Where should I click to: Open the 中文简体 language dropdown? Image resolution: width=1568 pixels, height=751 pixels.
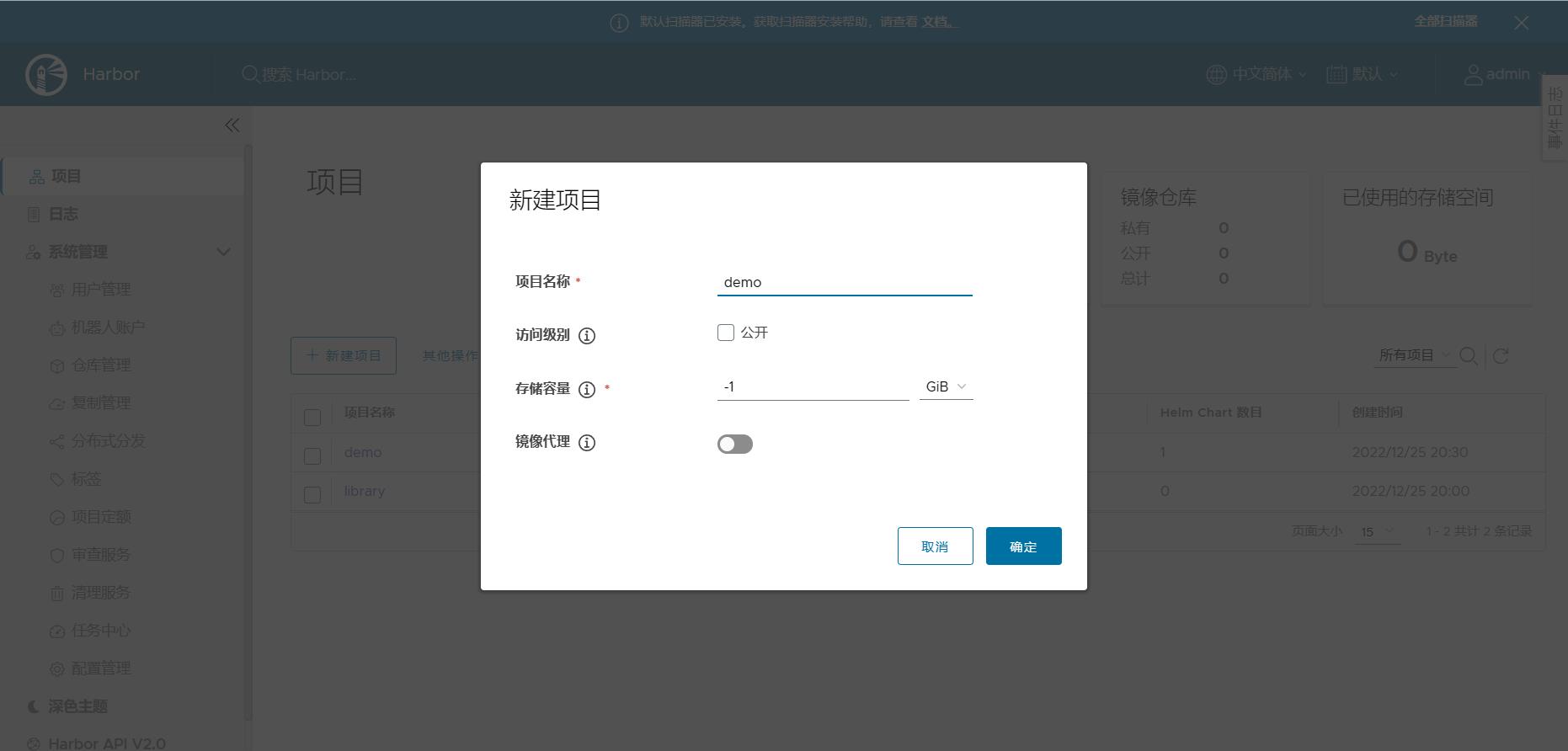1269,74
